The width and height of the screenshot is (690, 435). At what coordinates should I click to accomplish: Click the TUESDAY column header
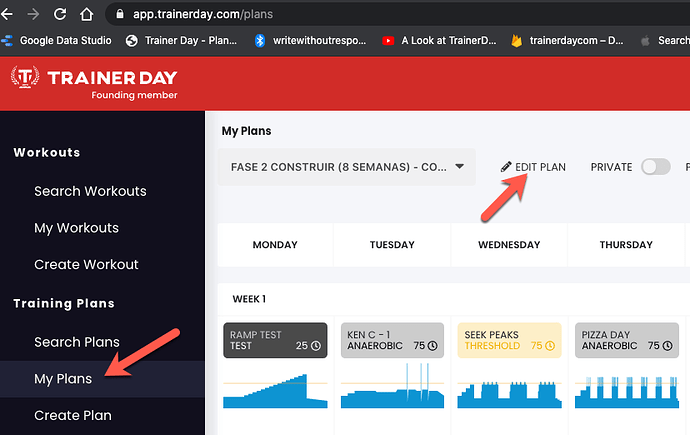point(392,245)
